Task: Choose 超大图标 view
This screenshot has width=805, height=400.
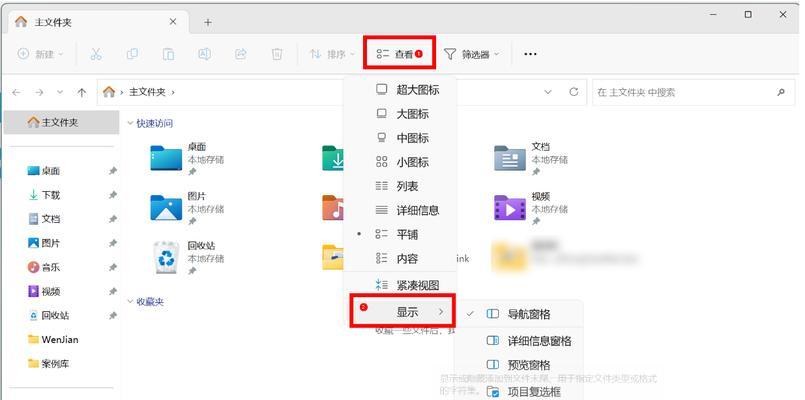Action: [400, 90]
